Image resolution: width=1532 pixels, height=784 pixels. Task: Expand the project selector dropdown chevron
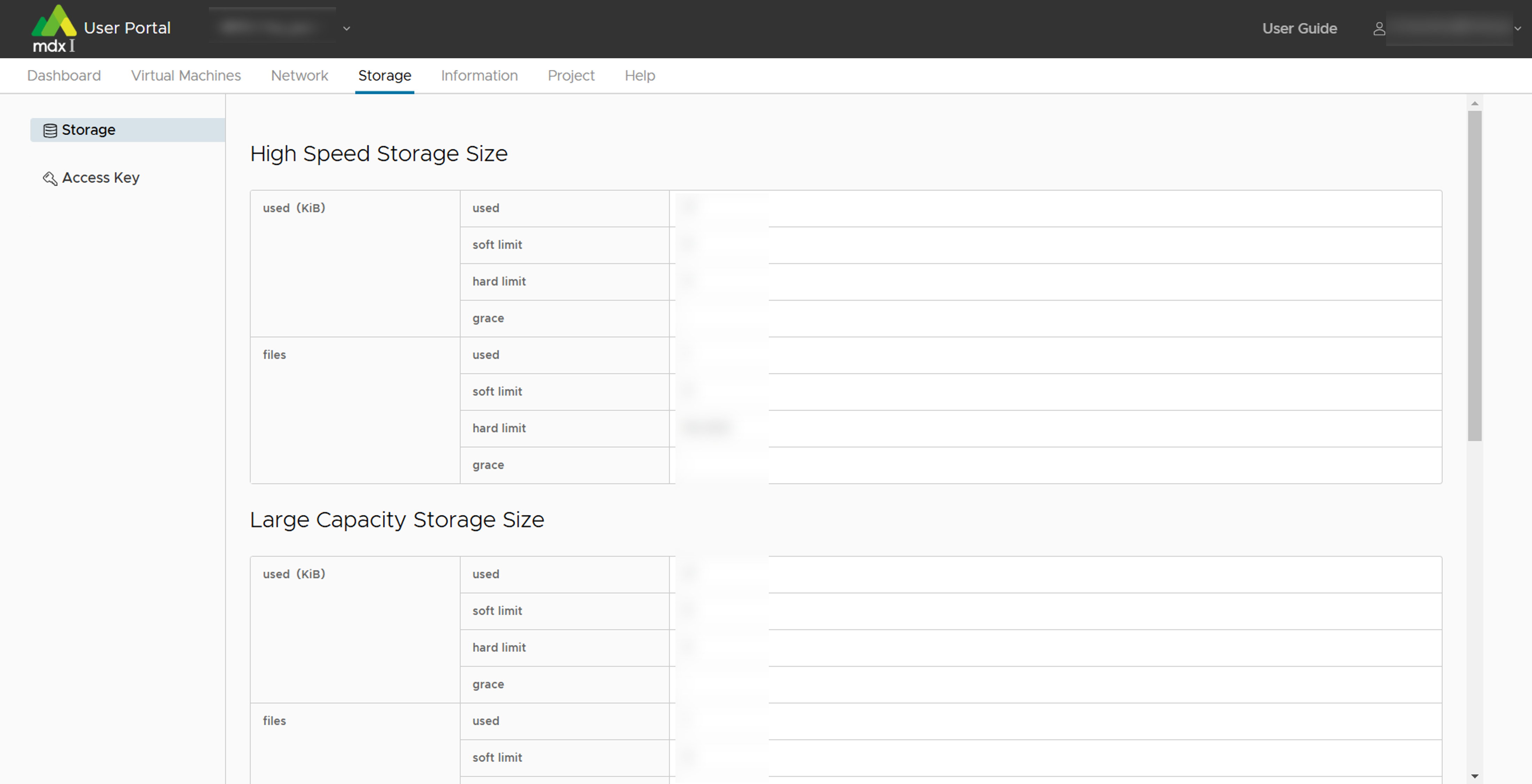click(347, 29)
